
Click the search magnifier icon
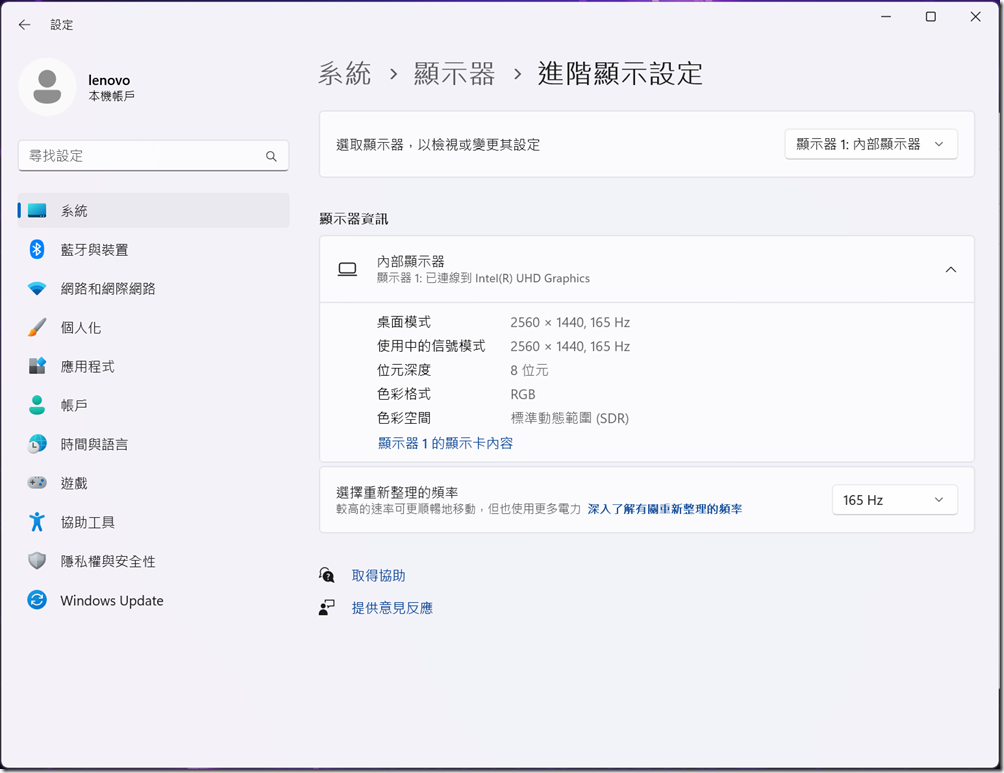271,156
